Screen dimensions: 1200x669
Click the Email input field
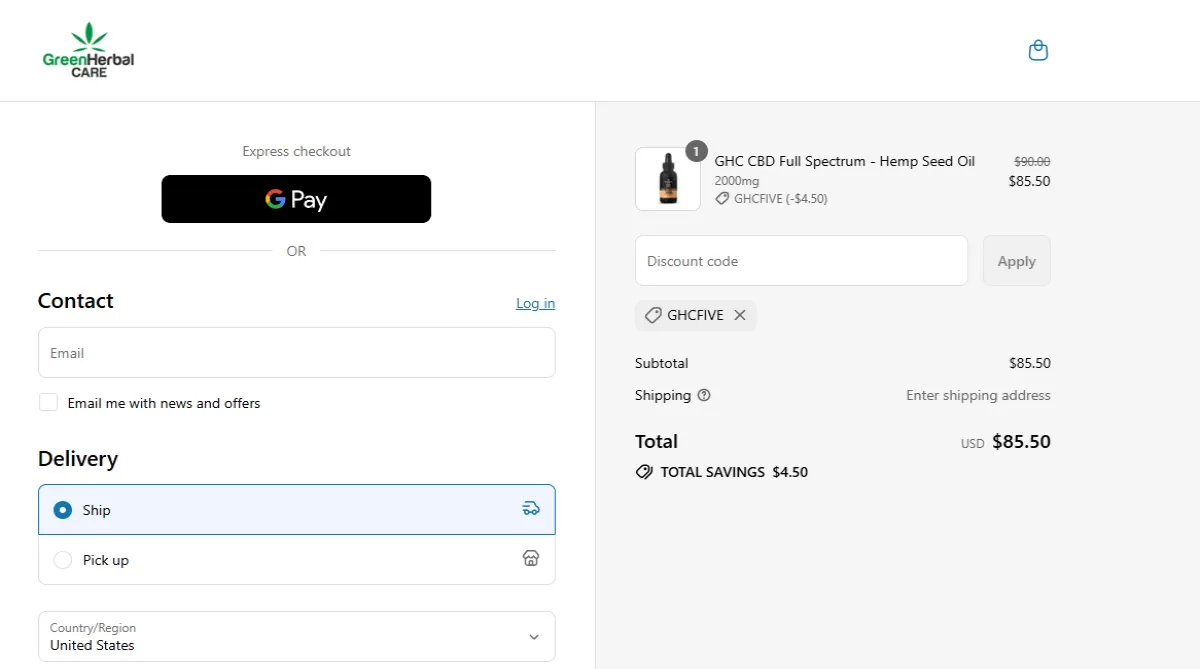point(296,352)
